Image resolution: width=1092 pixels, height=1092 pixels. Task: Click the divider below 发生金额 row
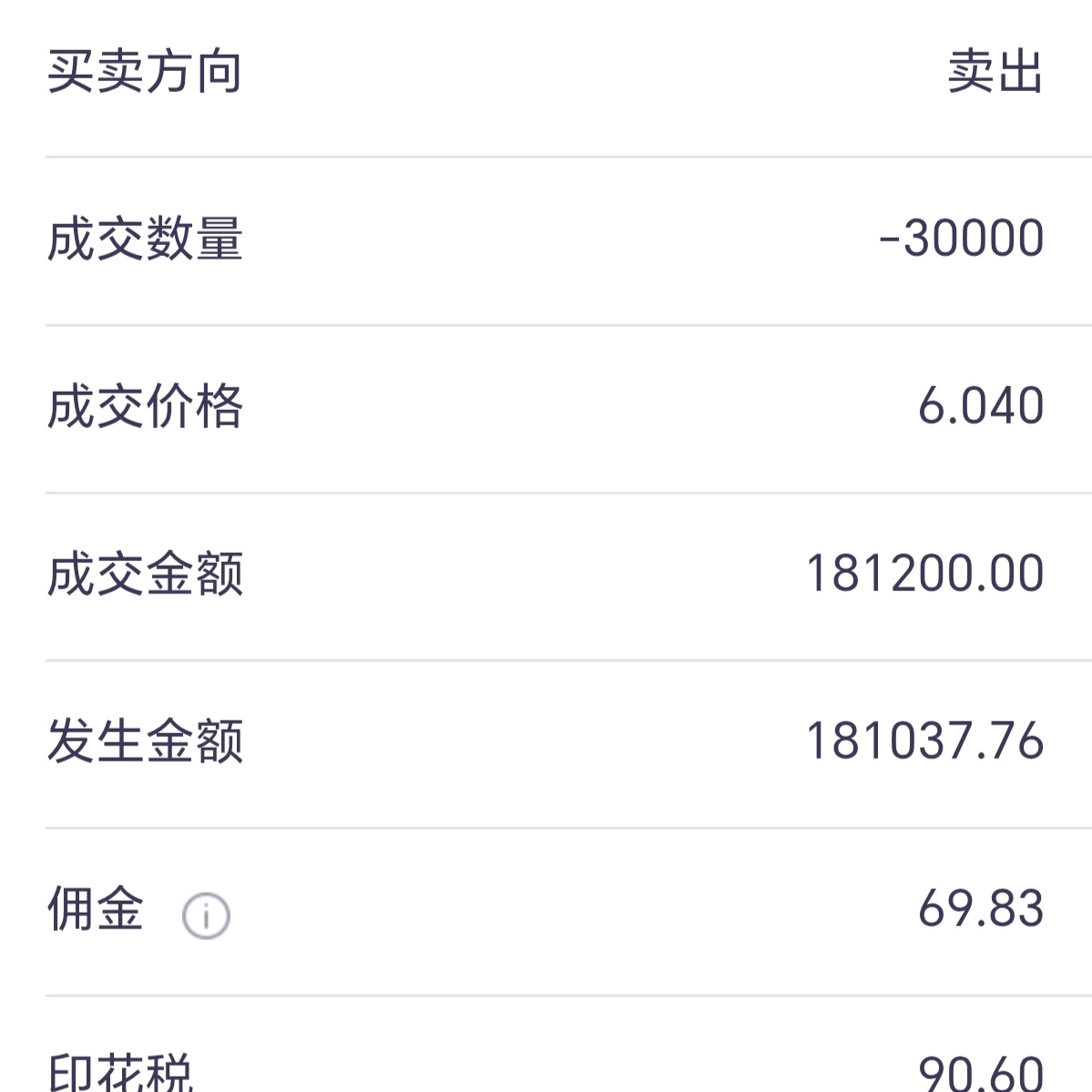[568, 828]
